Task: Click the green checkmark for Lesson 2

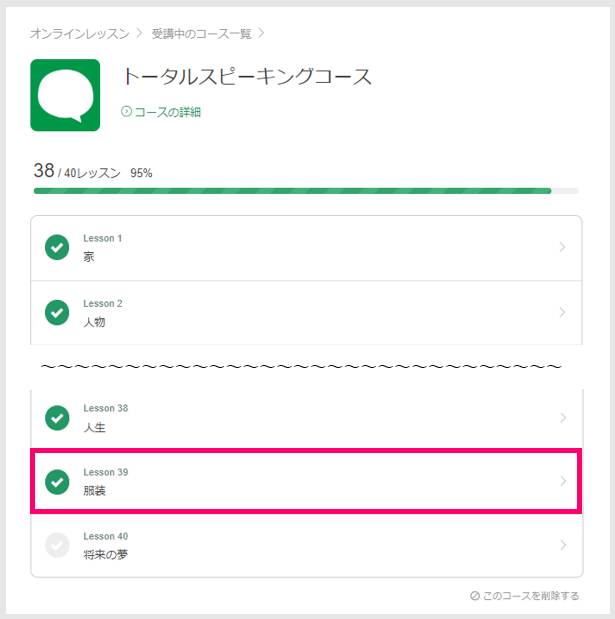Action: [57, 312]
